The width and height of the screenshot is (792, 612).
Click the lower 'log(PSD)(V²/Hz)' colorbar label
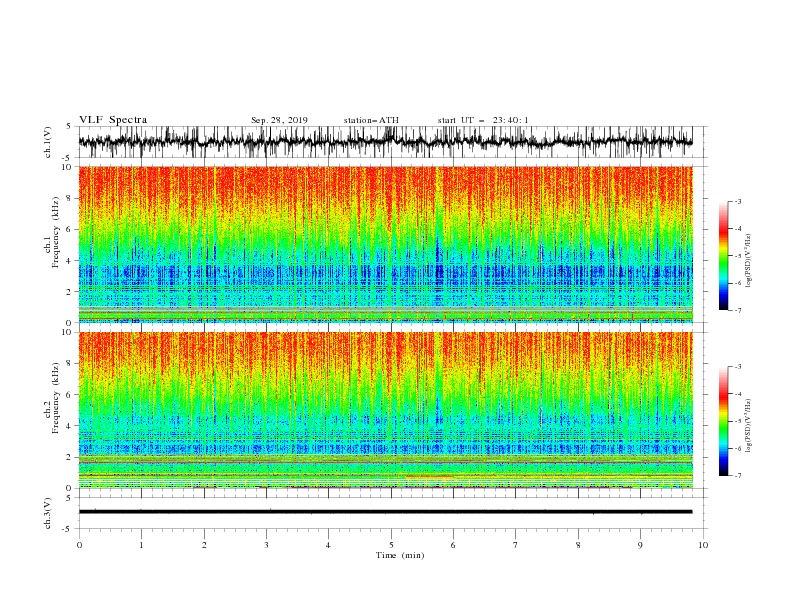click(x=748, y=426)
